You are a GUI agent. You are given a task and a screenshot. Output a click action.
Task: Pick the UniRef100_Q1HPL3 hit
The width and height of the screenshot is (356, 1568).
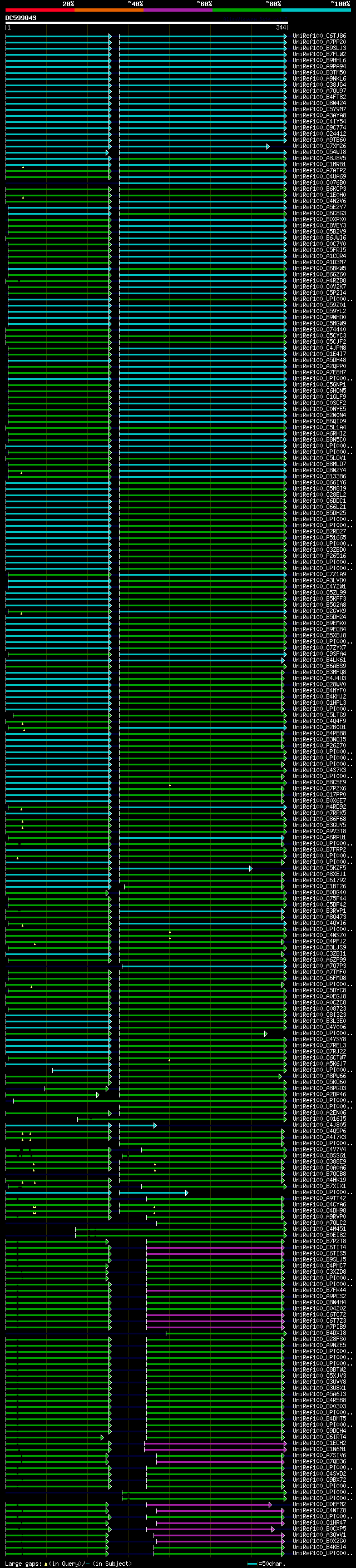click(319, 703)
